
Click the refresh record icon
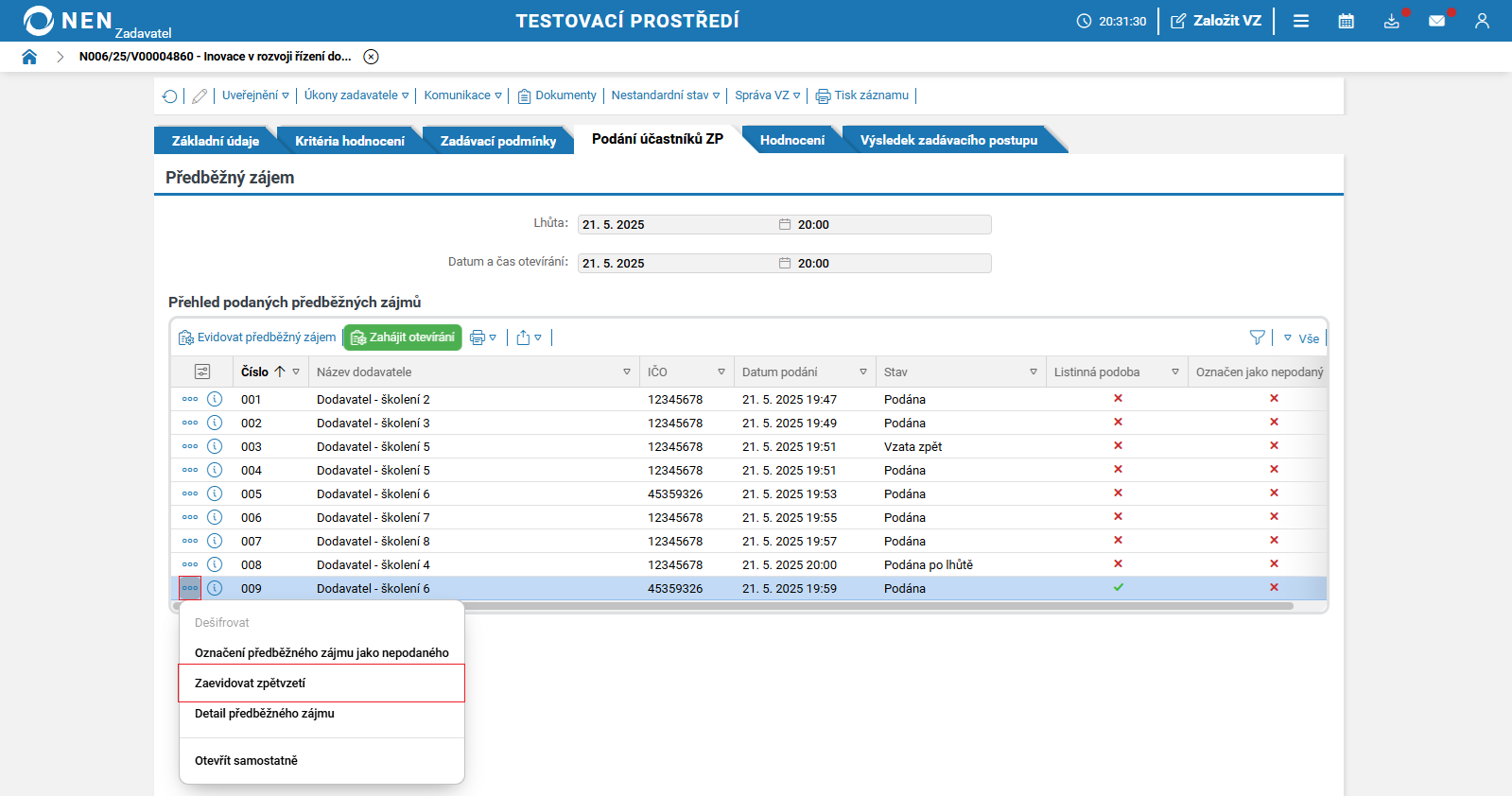[170, 95]
